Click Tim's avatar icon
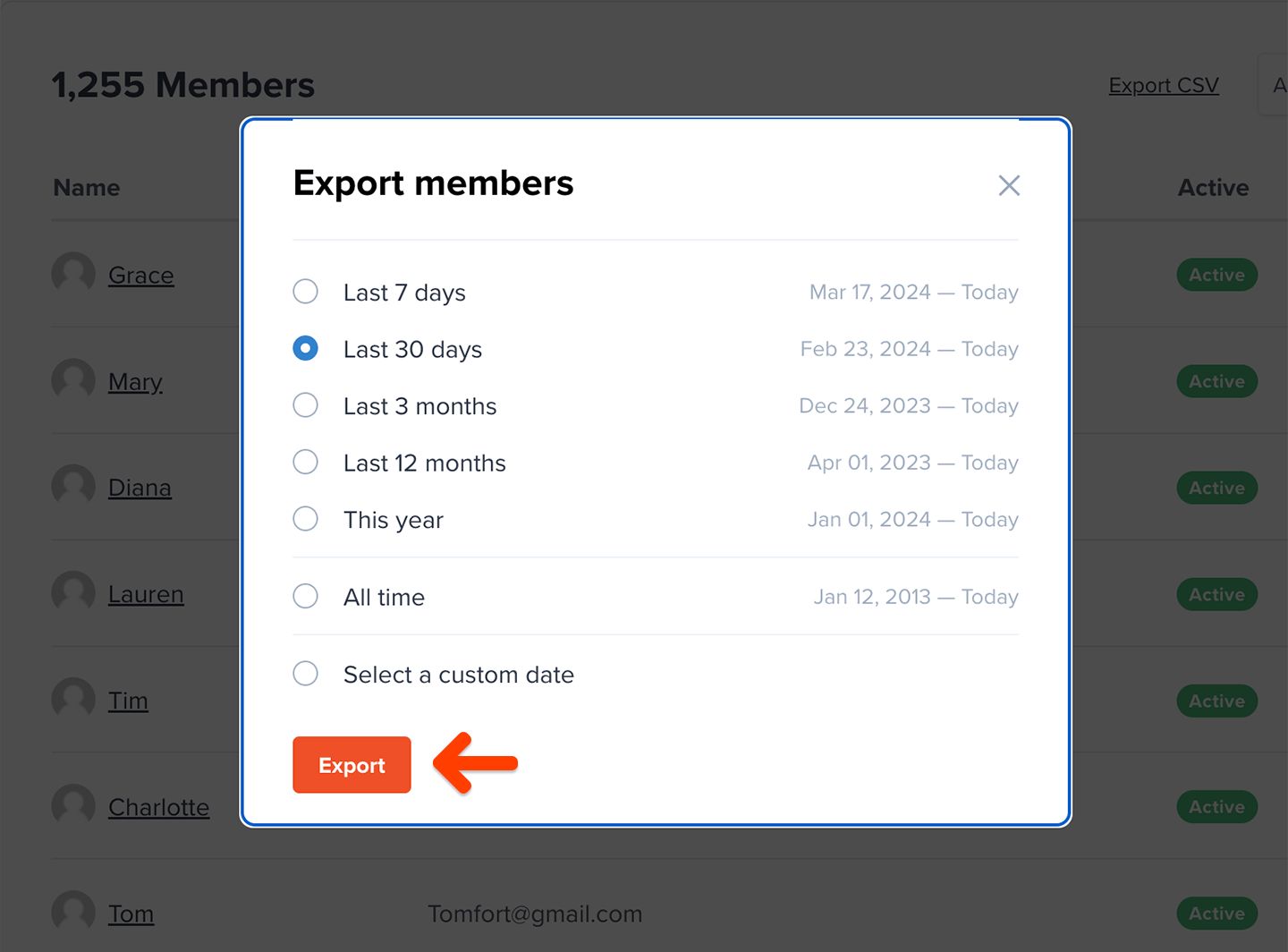 [72, 699]
